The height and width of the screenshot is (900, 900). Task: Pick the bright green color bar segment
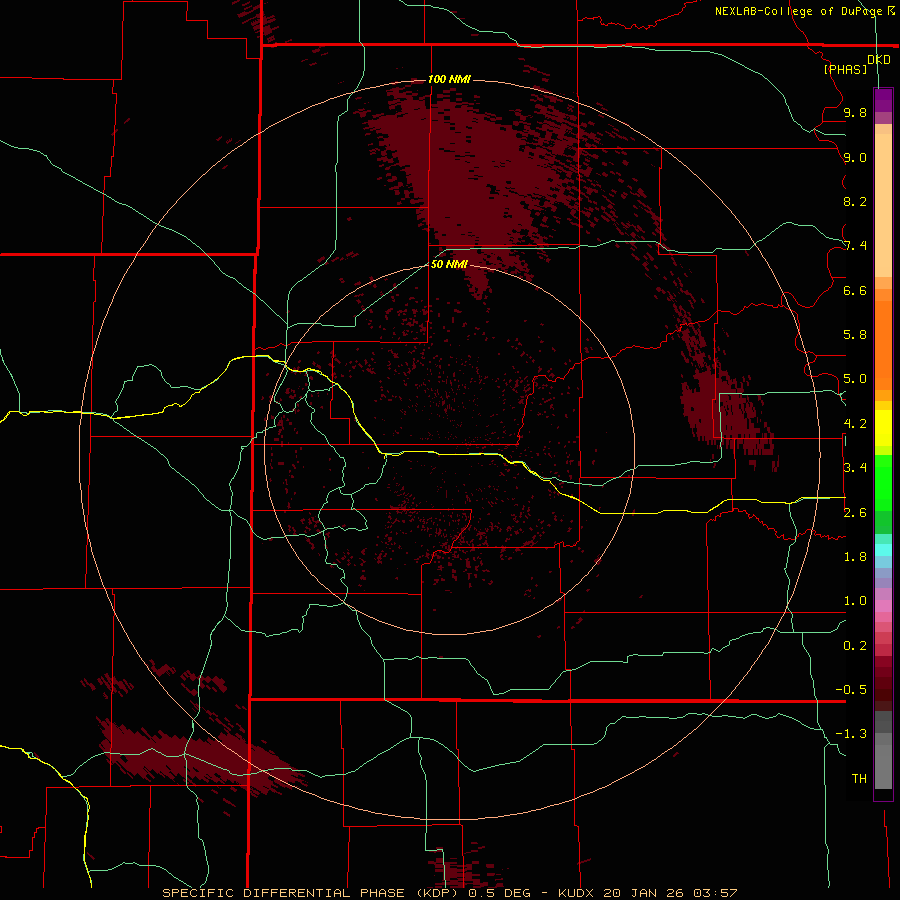tap(883, 484)
